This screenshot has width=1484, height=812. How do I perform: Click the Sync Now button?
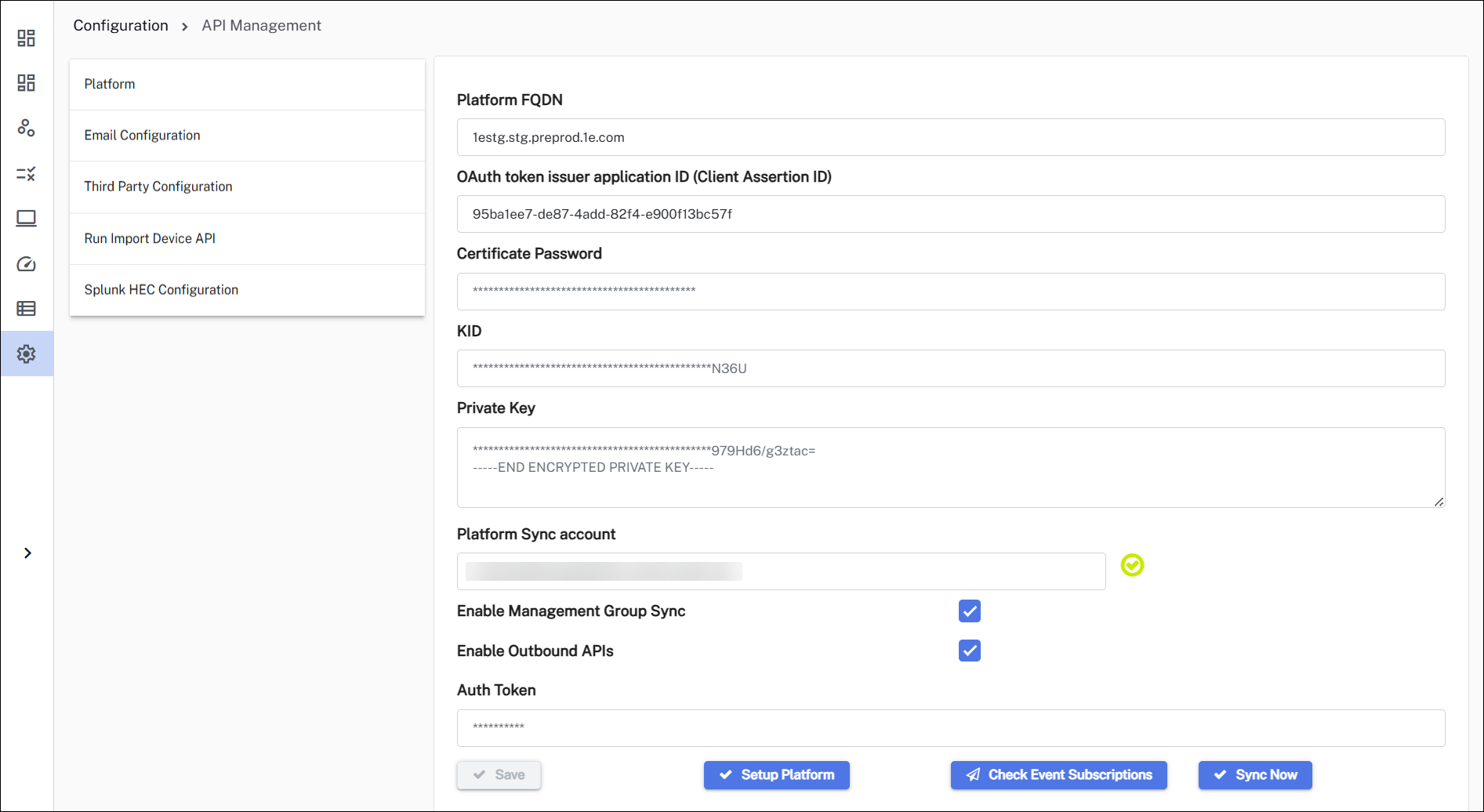point(1254,775)
